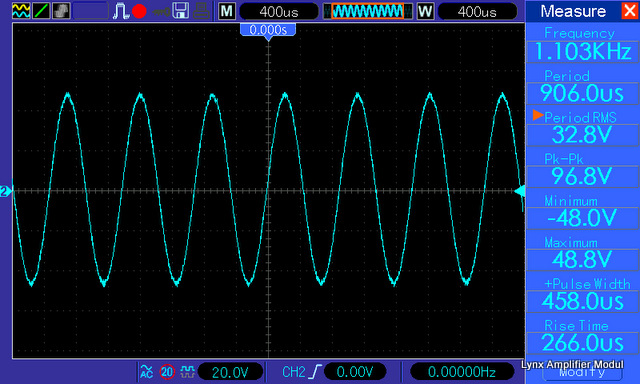This screenshot has width=640, height=384.
Task: Click the Modify button
Action: (582, 372)
